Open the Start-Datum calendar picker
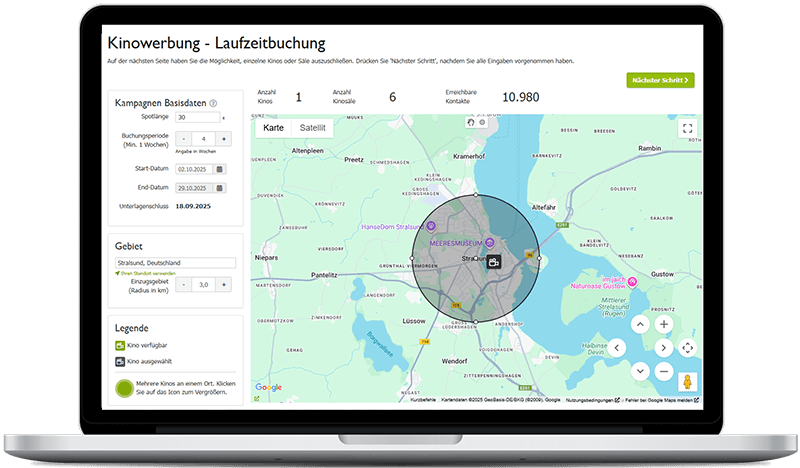The height and width of the screenshot is (468, 800). (220, 169)
